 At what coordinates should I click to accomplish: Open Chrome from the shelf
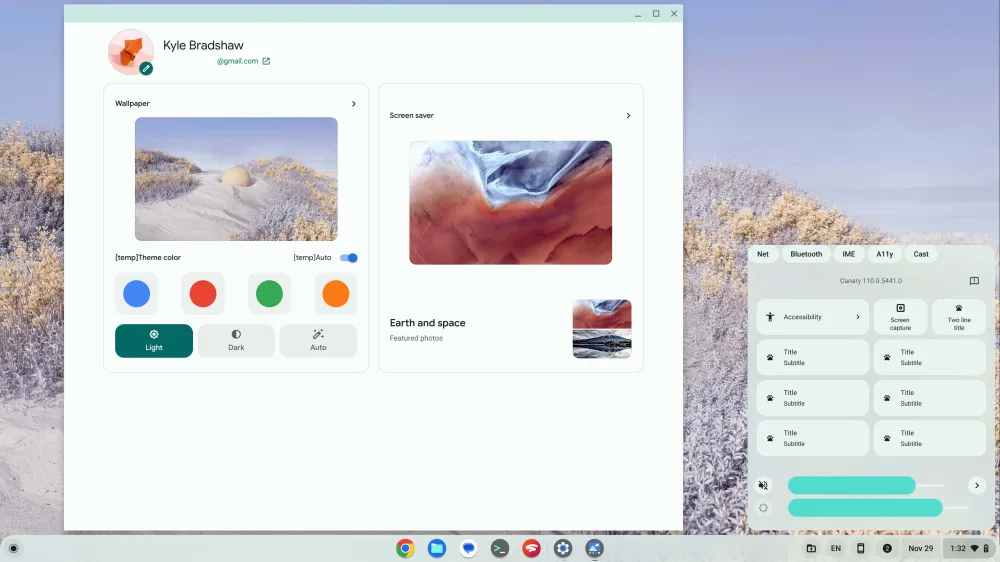(405, 548)
